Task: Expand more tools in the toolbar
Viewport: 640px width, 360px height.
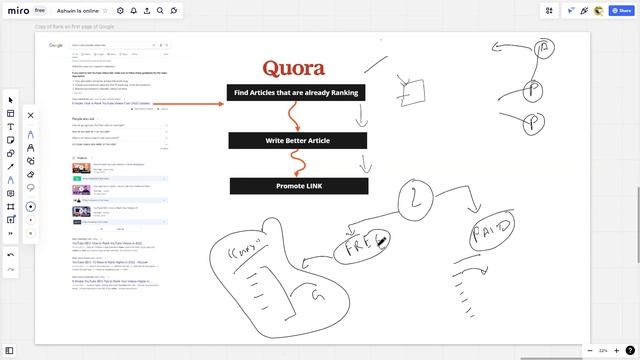Action: coord(11,233)
